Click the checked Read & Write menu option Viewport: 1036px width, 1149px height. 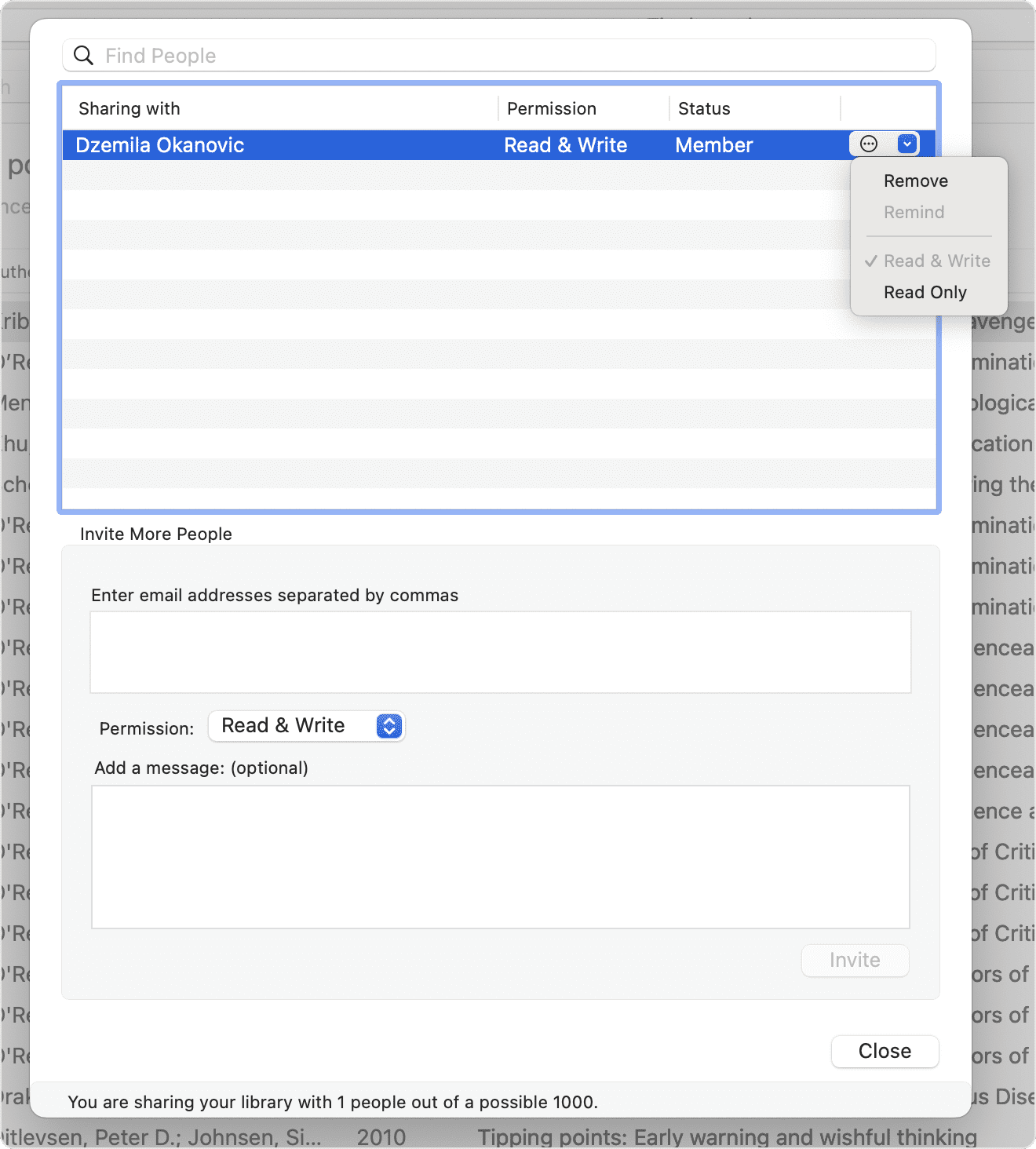pos(936,261)
